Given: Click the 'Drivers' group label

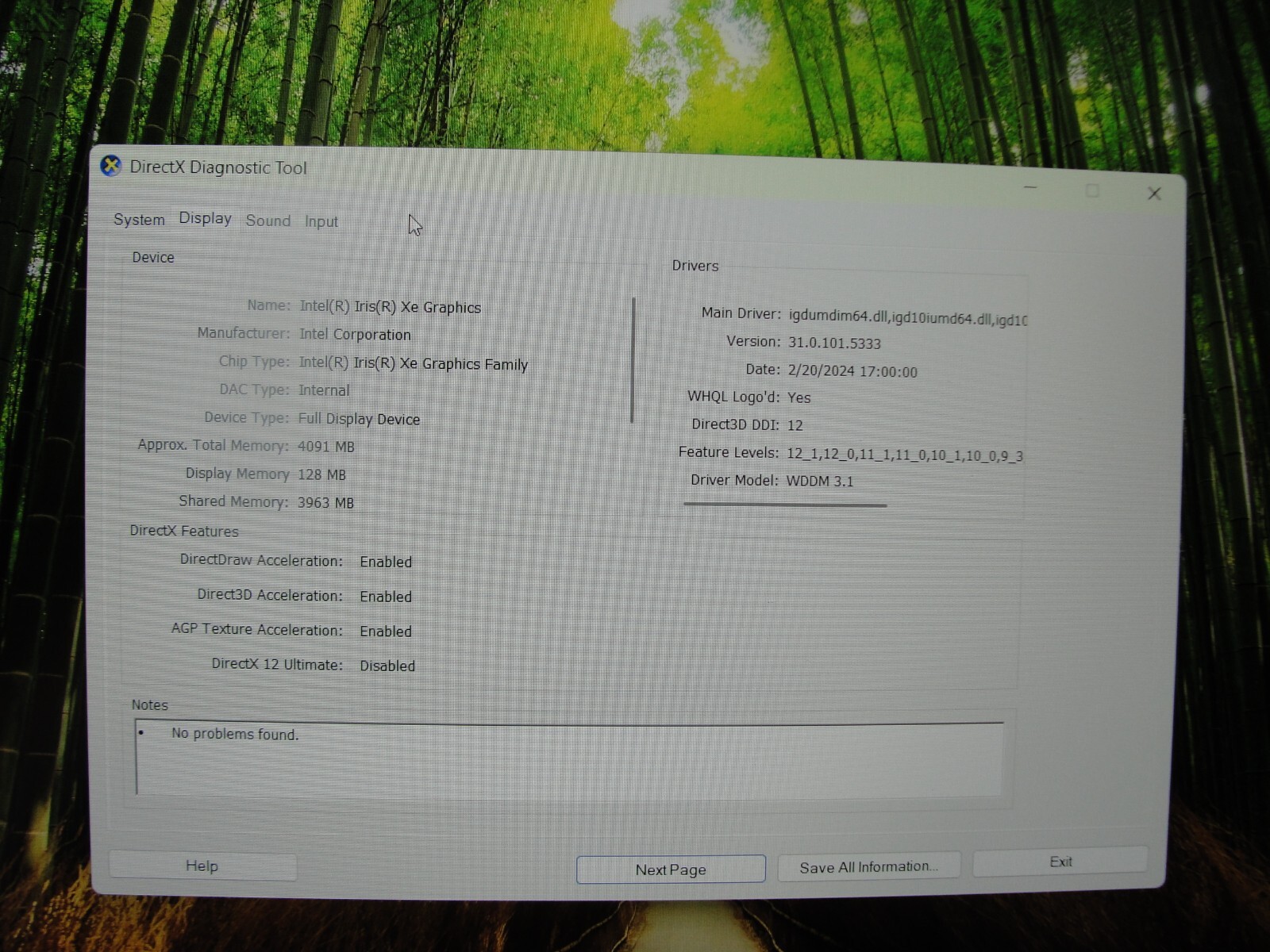Looking at the screenshot, I should coord(695,266).
